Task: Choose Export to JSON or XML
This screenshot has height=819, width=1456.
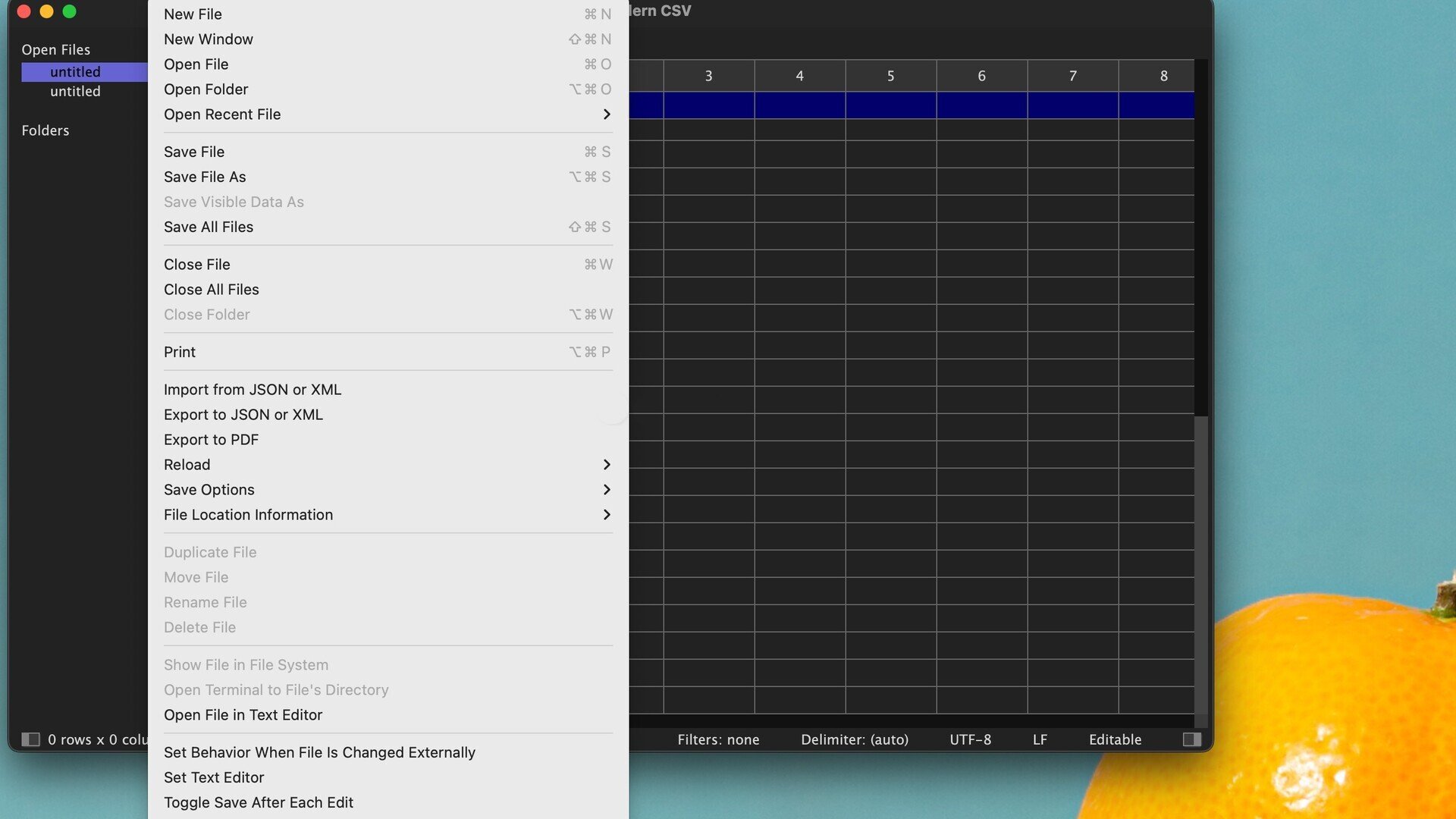Action: tap(388, 414)
